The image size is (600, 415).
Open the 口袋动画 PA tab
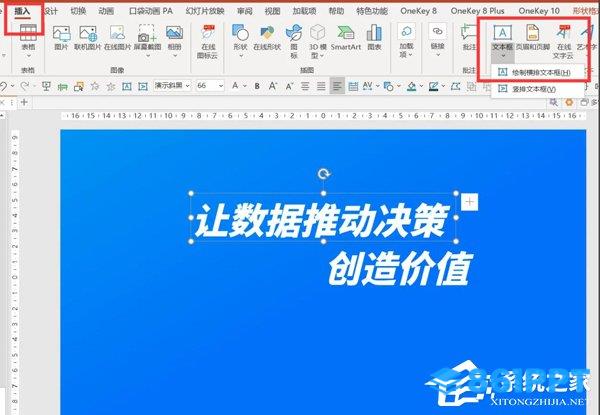[150, 11]
